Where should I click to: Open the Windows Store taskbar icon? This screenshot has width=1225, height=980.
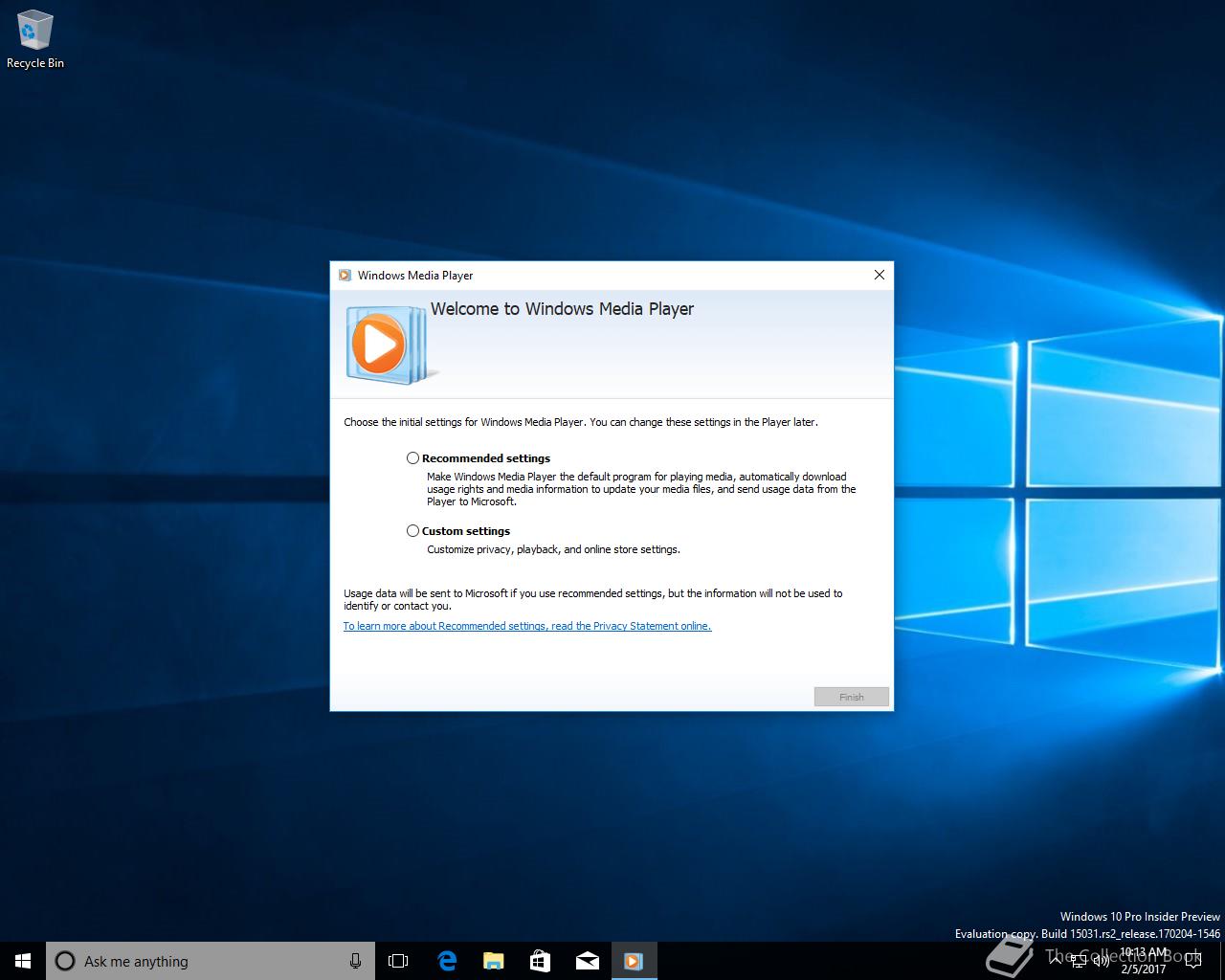tap(540, 961)
